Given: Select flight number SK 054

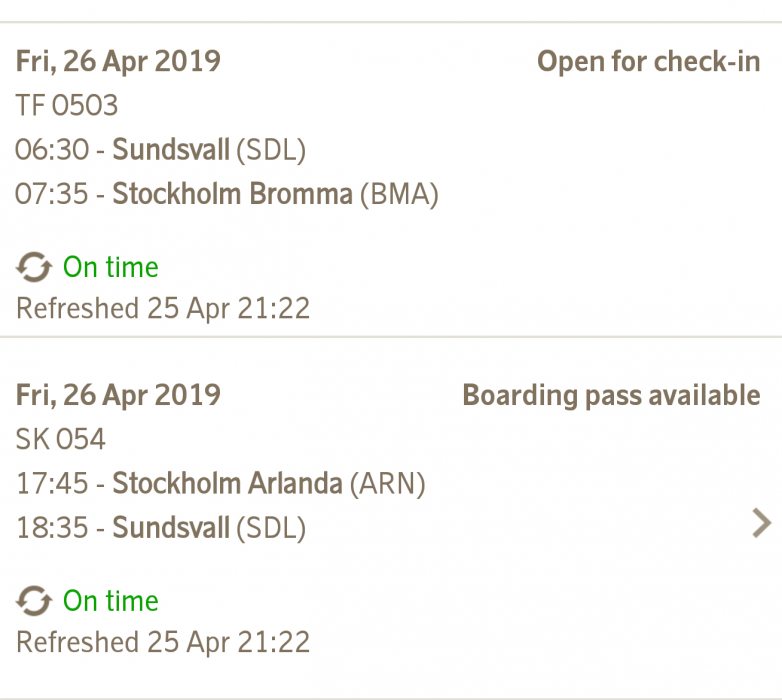Looking at the screenshot, I should point(61,439).
